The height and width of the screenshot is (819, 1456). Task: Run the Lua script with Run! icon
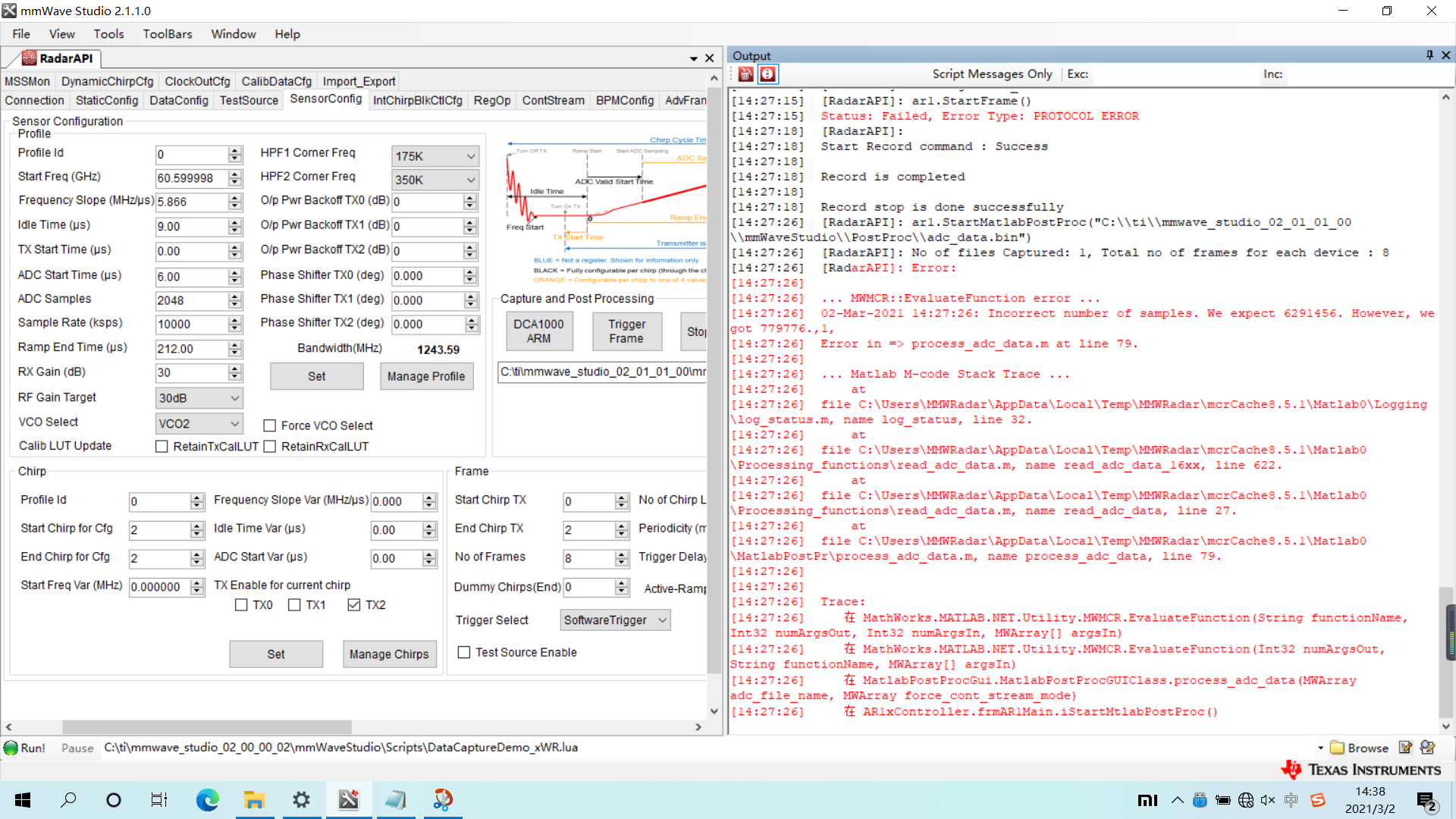[x=25, y=748]
